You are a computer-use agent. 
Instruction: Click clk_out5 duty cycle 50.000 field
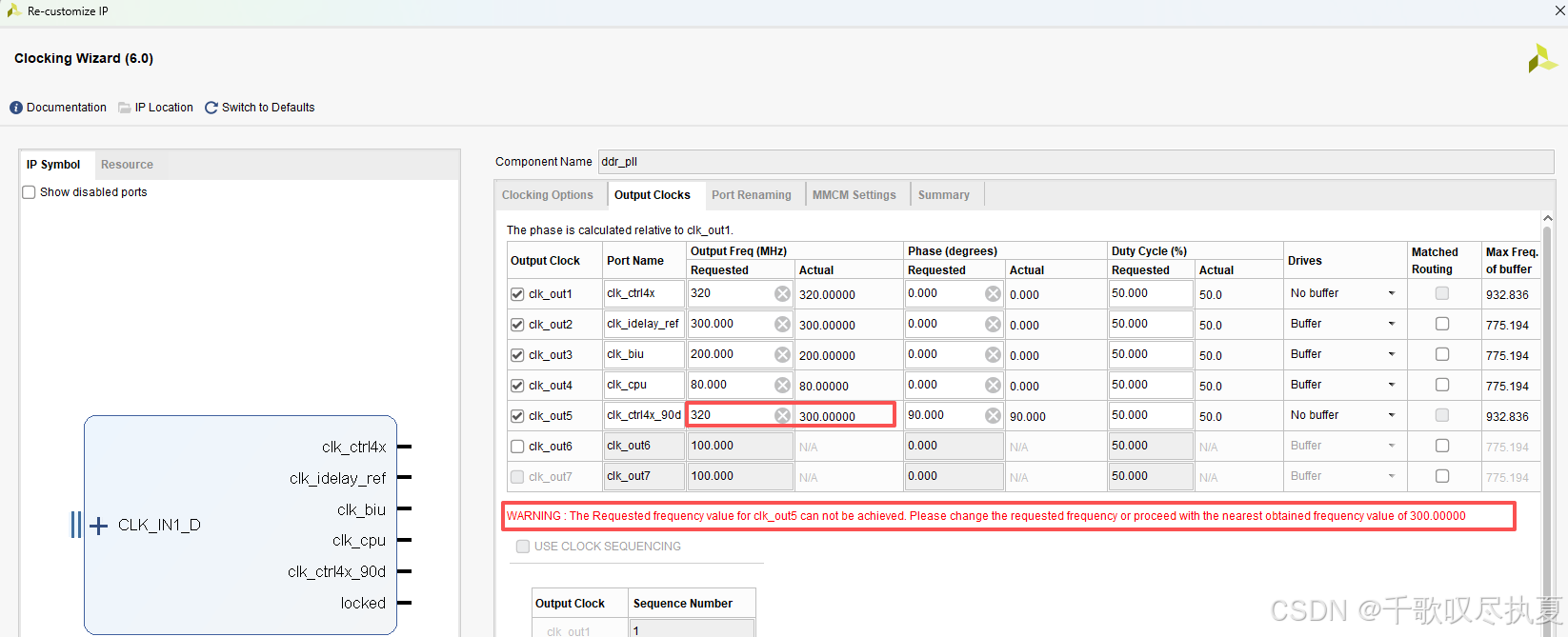click(1151, 415)
